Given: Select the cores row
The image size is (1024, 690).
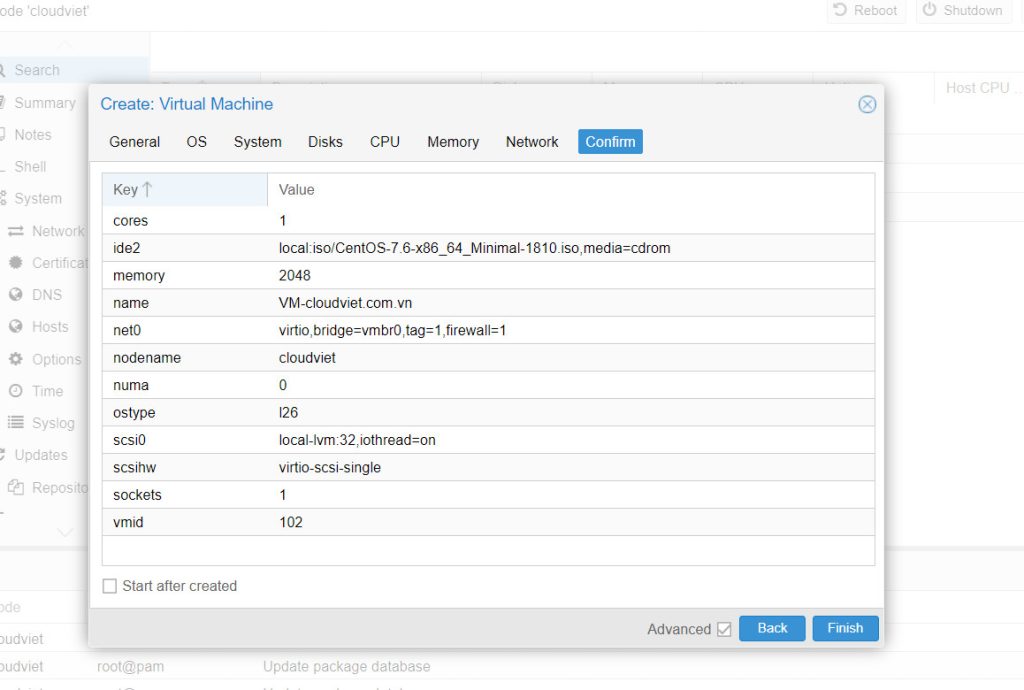Looking at the screenshot, I should click(x=488, y=221).
